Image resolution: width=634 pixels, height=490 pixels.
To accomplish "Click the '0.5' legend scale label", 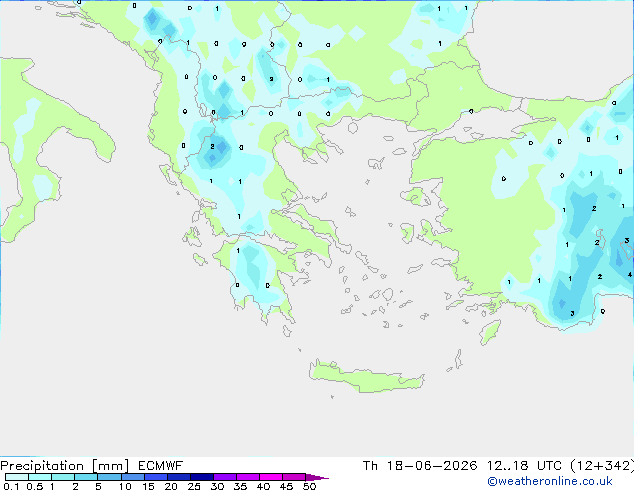I will (x=35, y=486).
